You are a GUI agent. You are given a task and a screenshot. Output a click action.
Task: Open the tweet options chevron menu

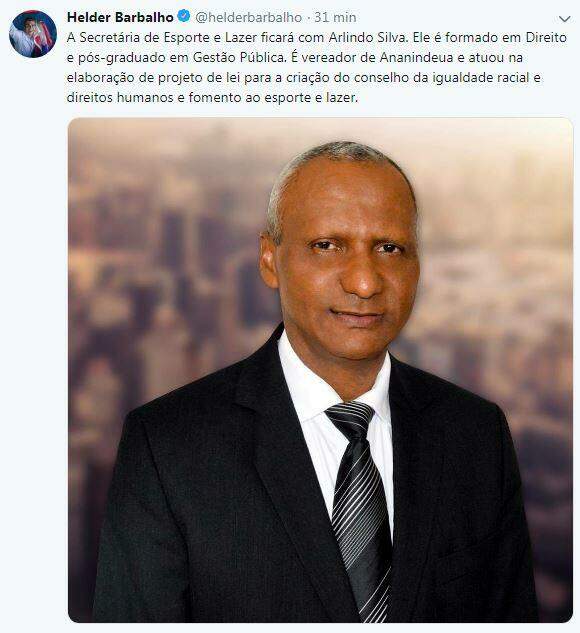pos(564,19)
